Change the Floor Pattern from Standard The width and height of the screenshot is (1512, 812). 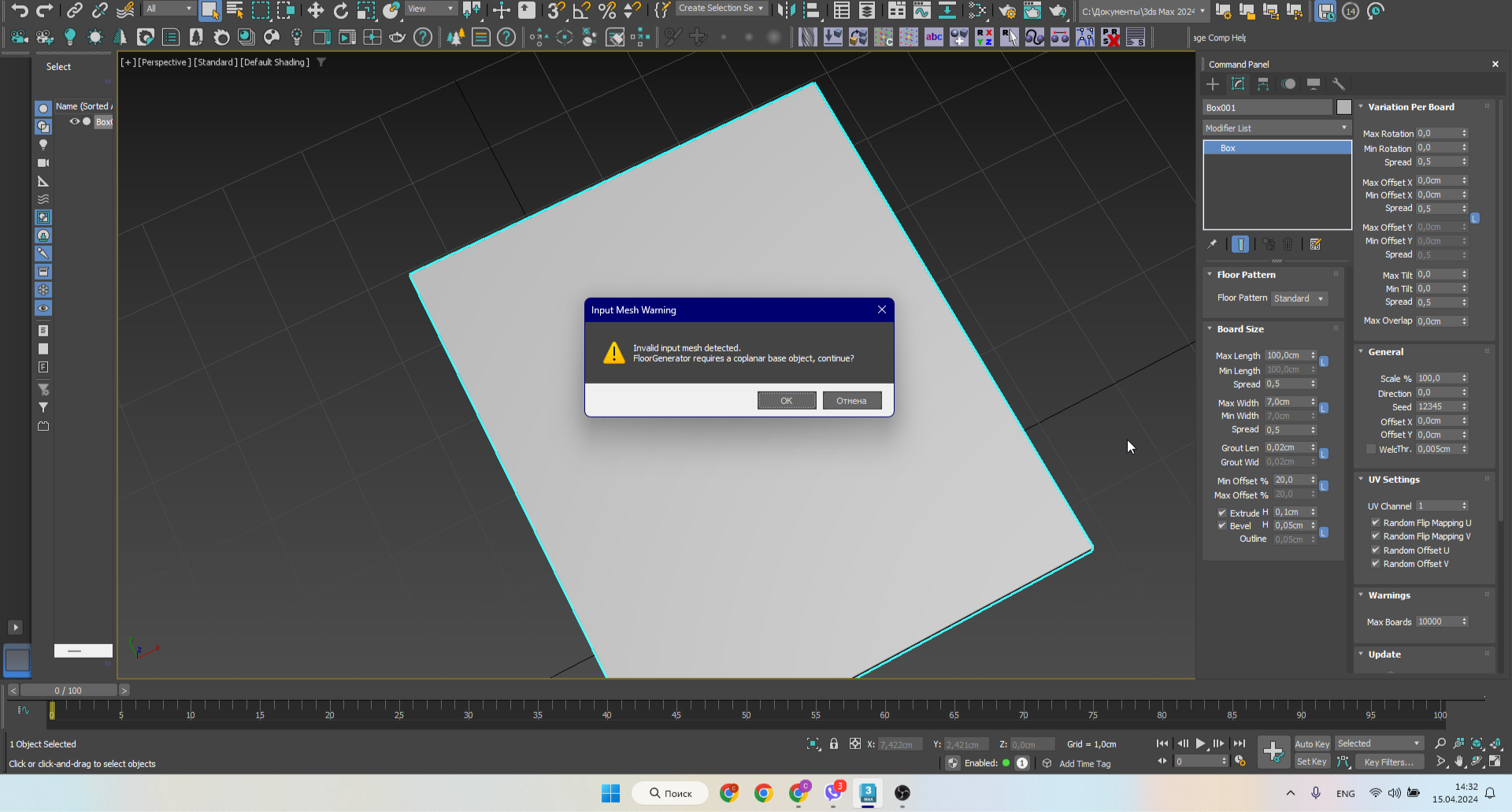coord(1299,298)
